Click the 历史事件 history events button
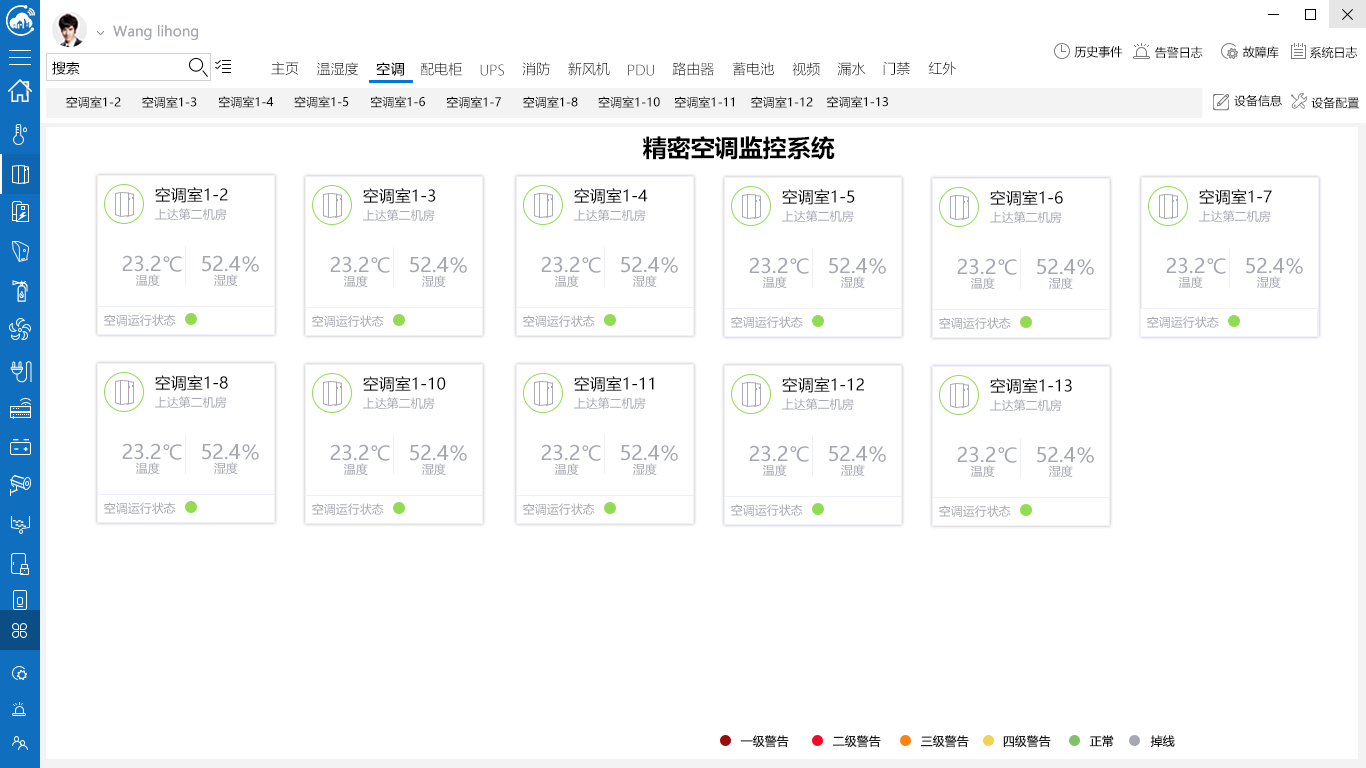 [1088, 52]
